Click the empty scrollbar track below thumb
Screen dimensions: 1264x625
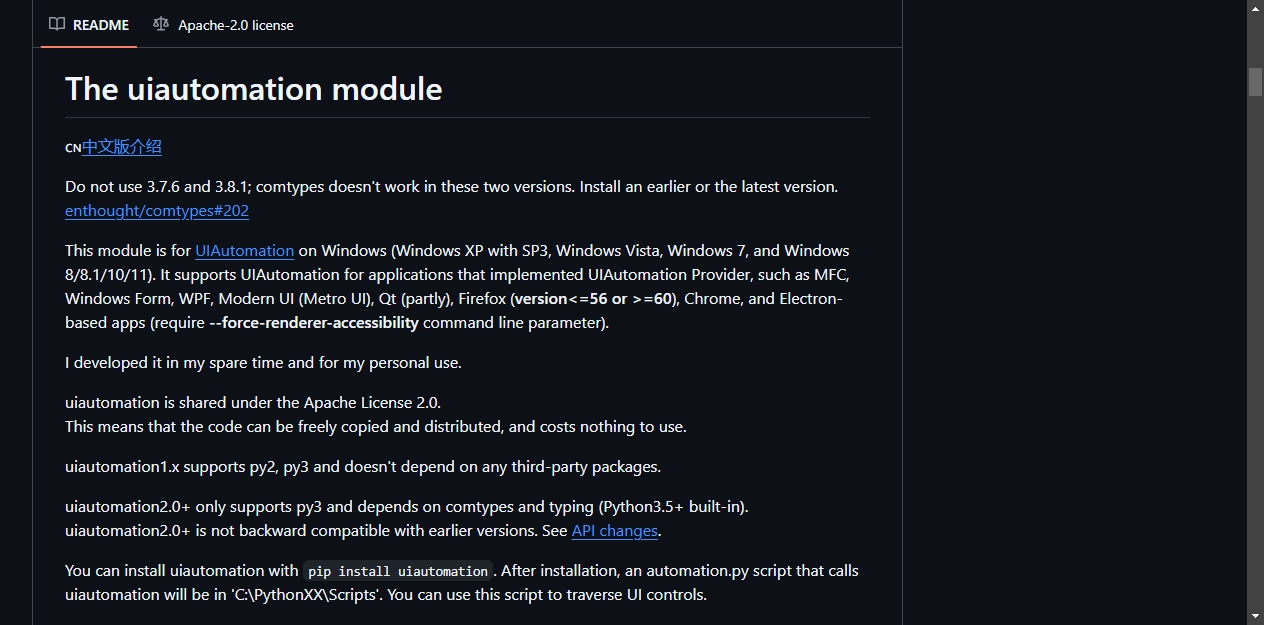pyautogui.click(x=1255, y=350)
